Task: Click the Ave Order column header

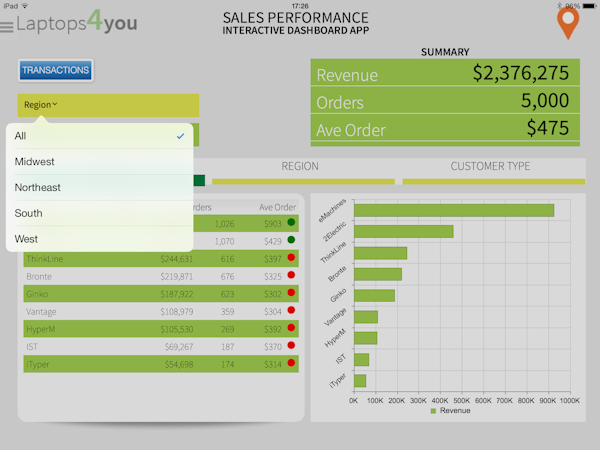Action: [277, 207]
